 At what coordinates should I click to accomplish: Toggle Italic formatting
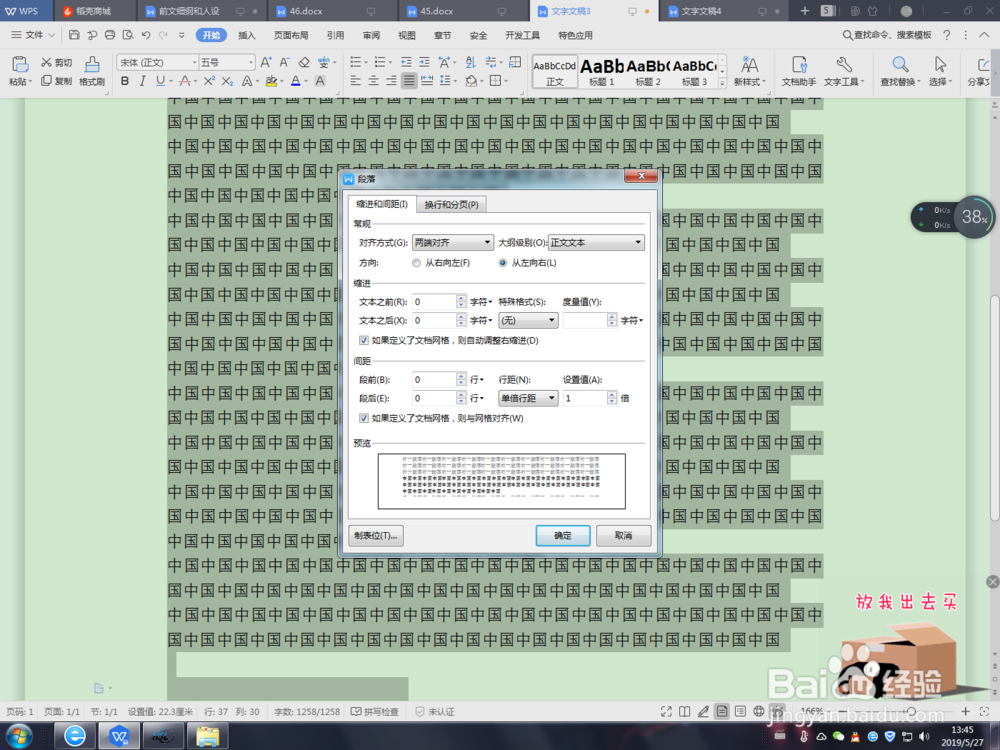point(142,81)
